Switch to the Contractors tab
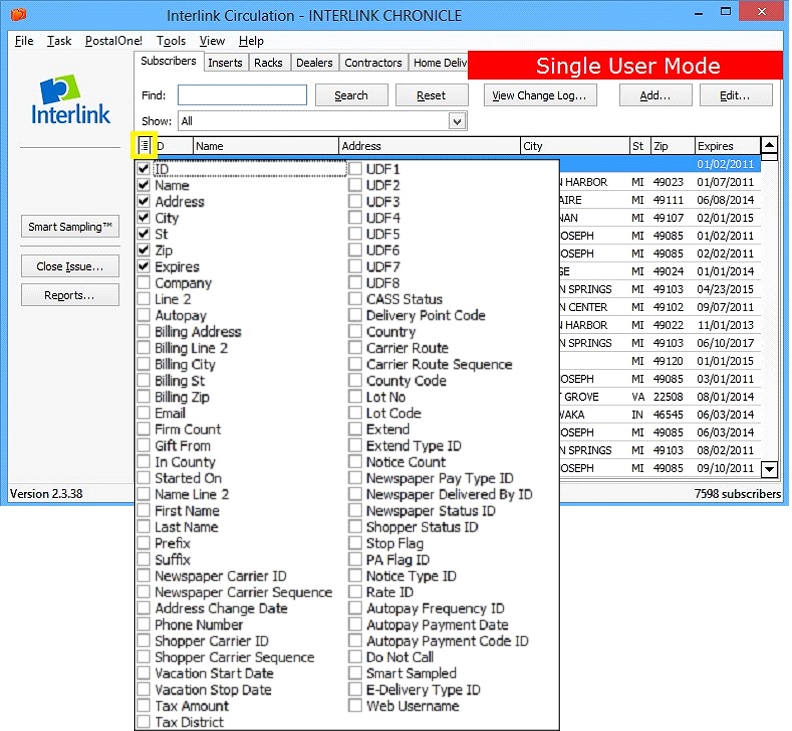 373,63
